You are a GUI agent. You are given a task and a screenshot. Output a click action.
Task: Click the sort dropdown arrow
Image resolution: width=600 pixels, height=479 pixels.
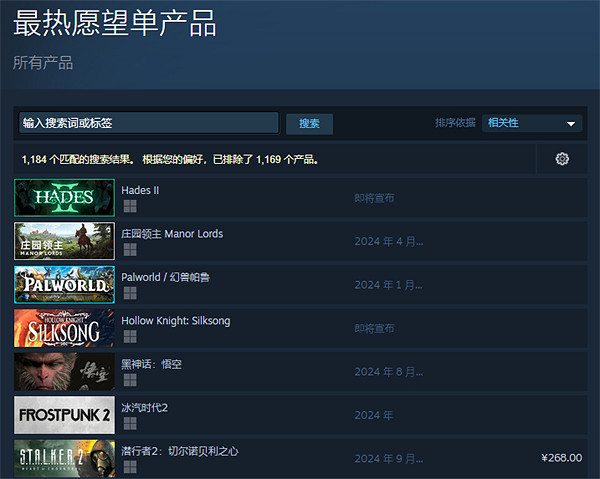click(x=572, y=124)
